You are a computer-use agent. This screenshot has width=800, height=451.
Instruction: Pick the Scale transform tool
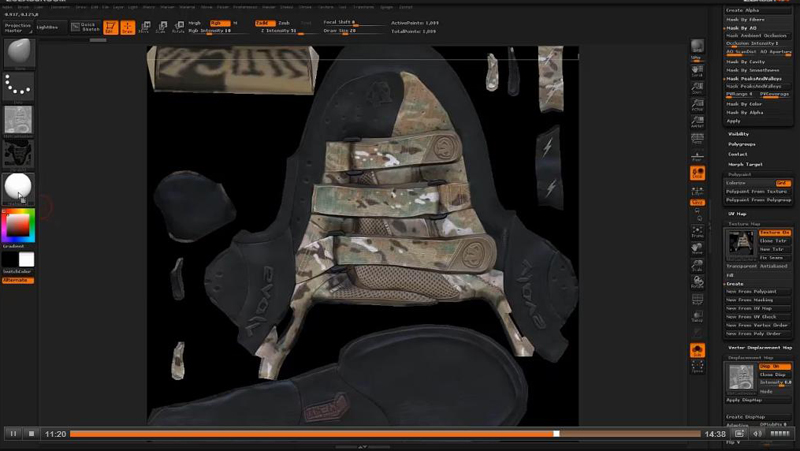(162, 27)
